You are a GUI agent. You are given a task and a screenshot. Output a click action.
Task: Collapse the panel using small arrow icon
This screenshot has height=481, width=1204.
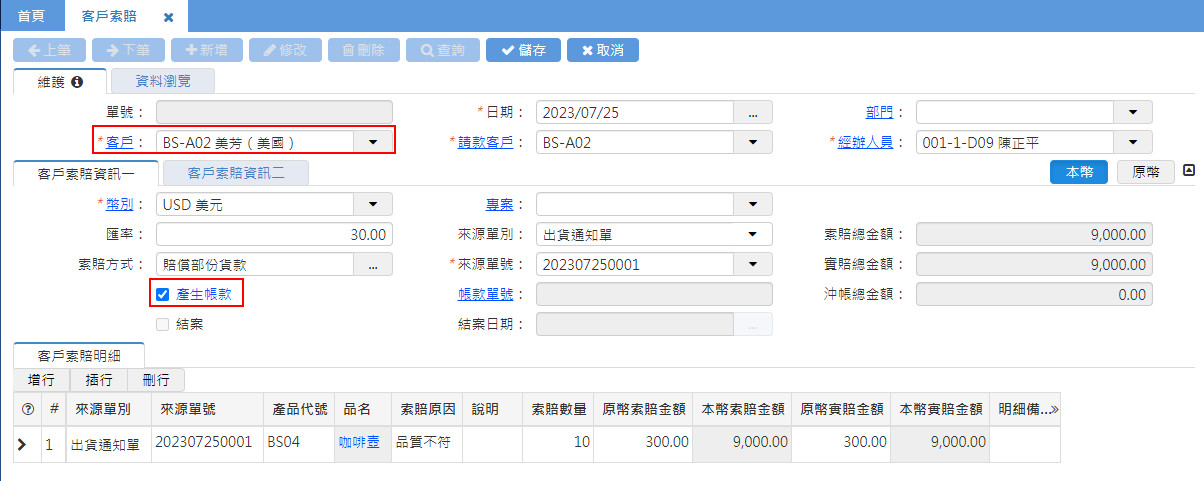[x=1189, y=171]
